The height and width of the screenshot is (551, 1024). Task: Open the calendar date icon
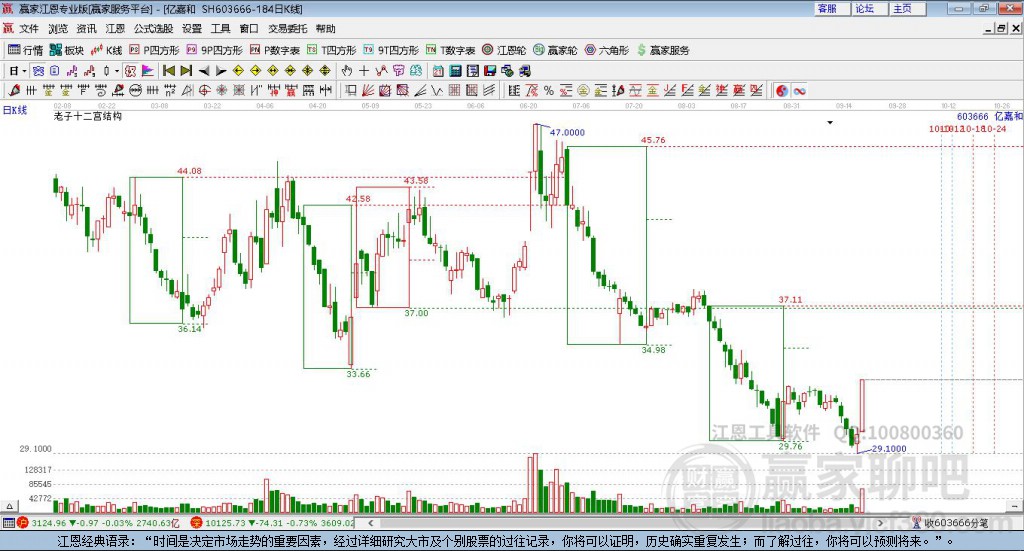(438, 71)
